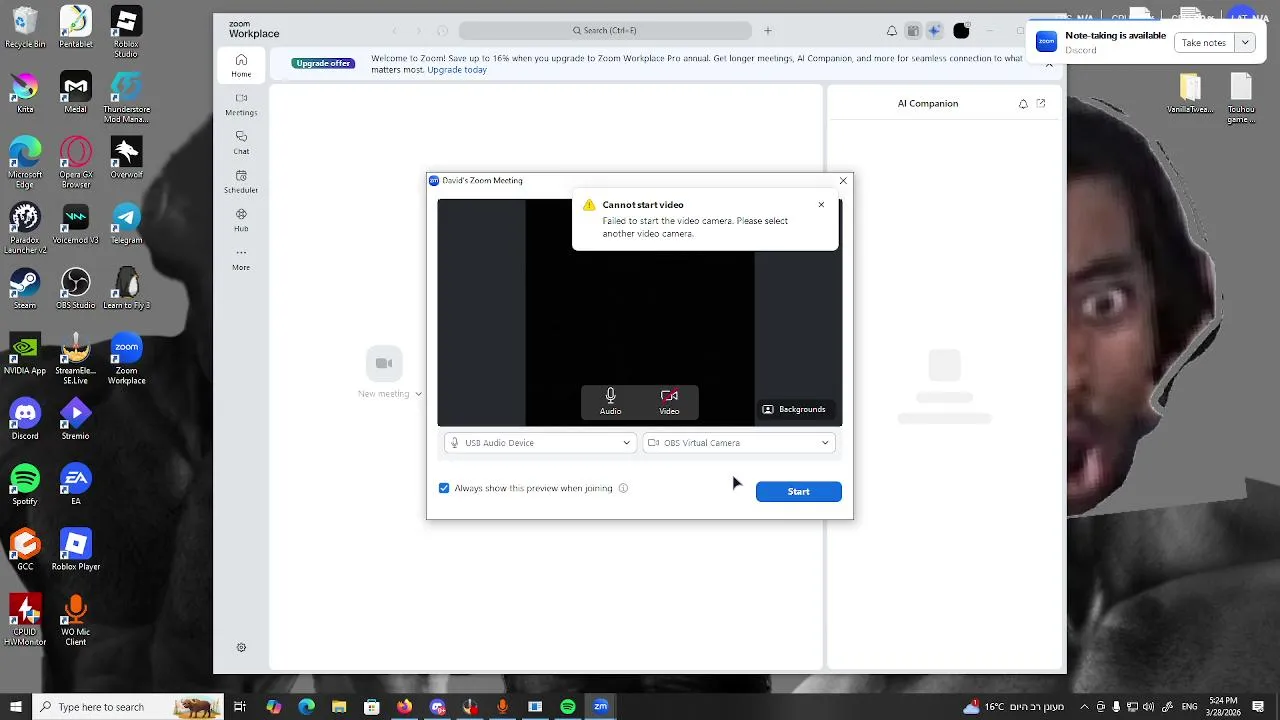Screen dimensions: 1280x720
Task: Click the Upgrade offer badge
Action: (x=323, y=63)
